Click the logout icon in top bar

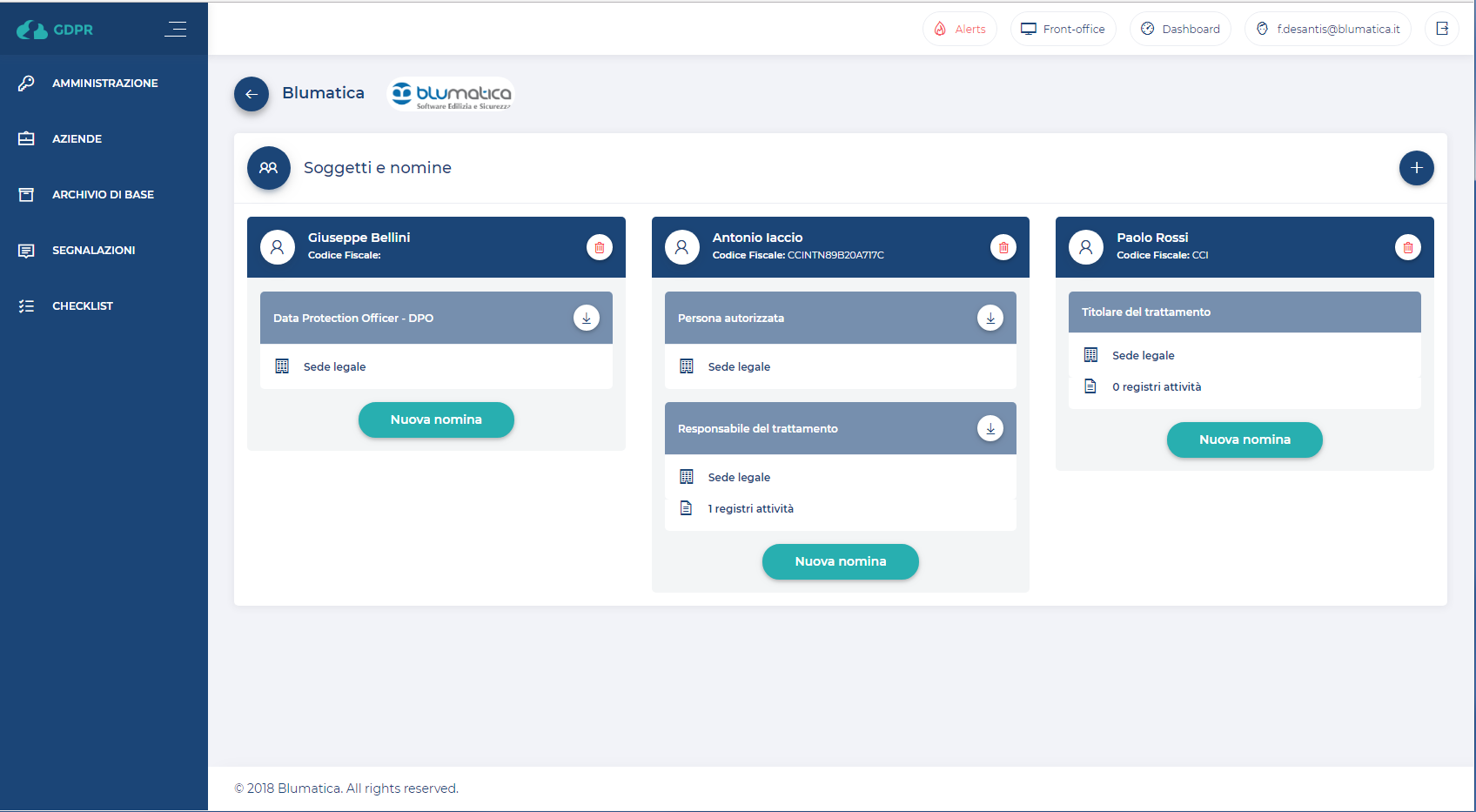tap(1441, 29)
